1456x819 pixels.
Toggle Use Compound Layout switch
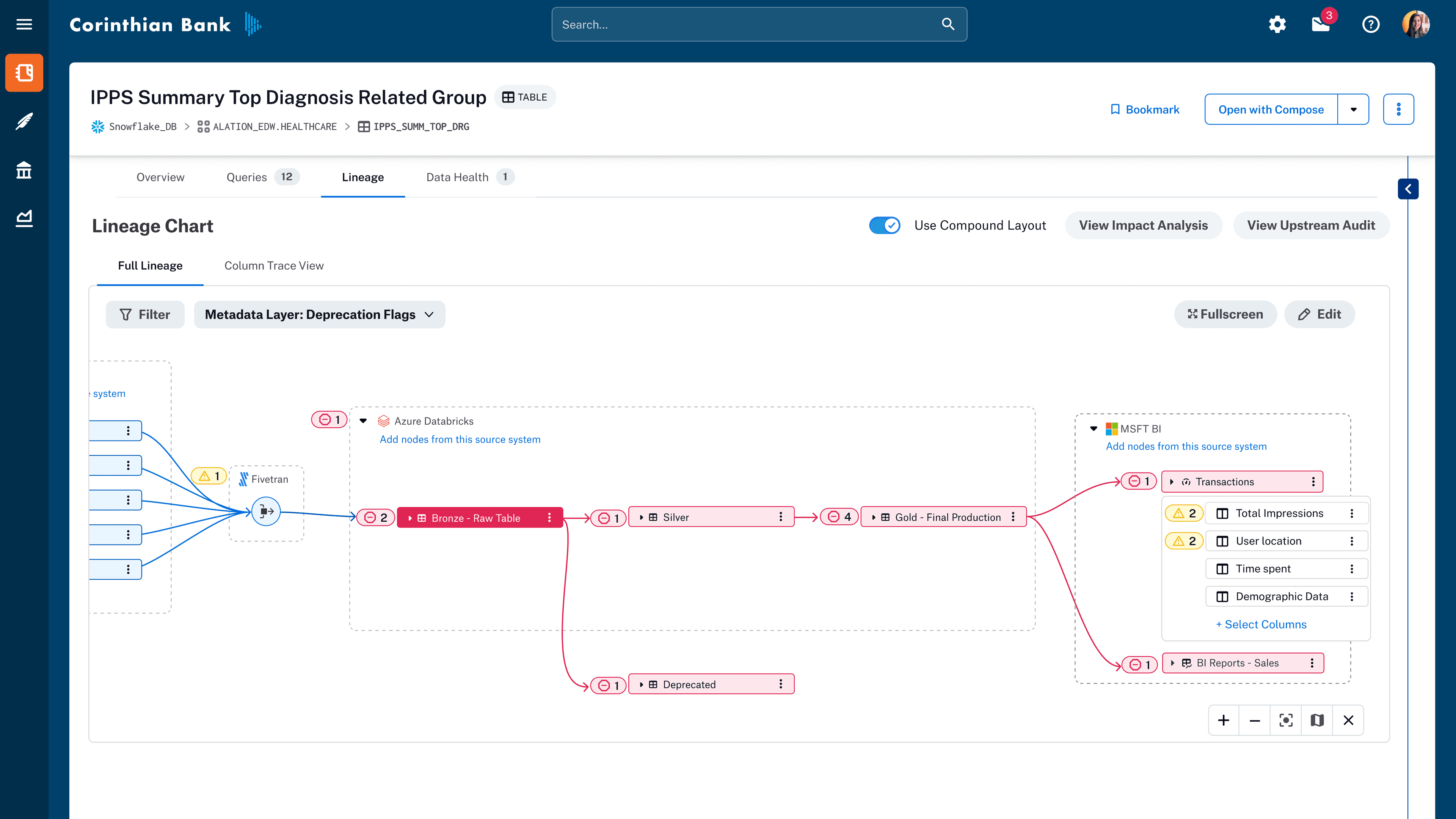click(x=885, y=225)
